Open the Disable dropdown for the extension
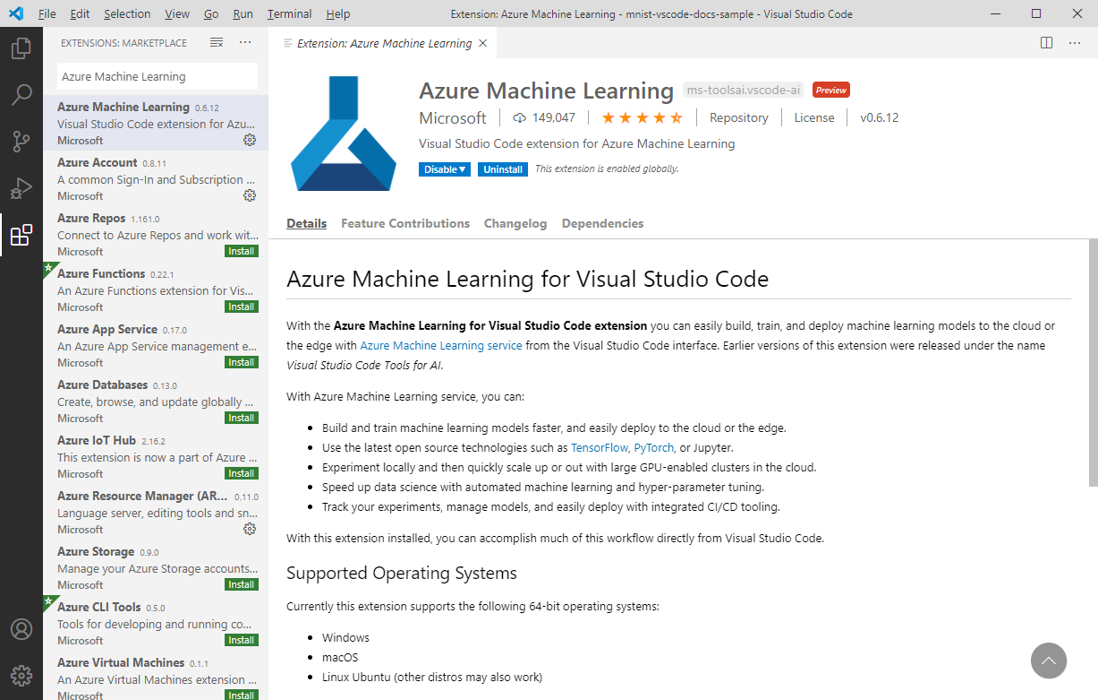 (x=444, y=169)
